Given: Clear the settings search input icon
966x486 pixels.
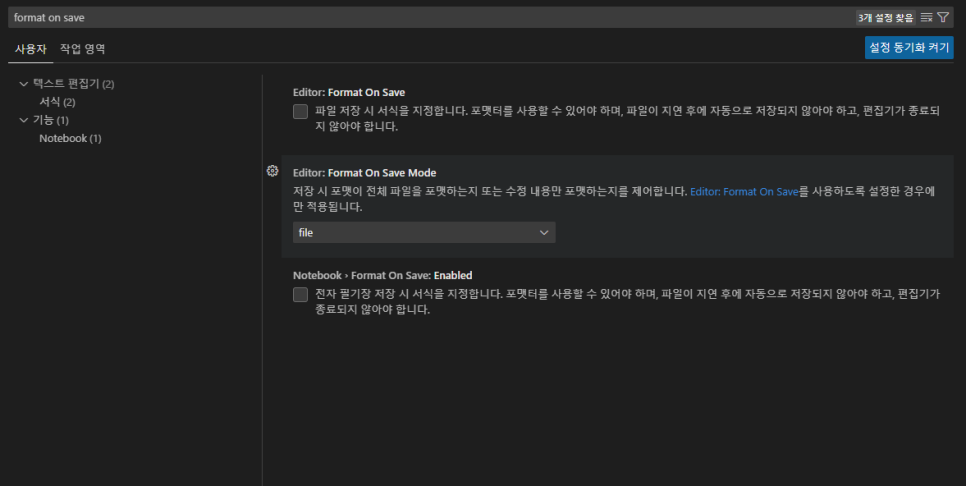Looking at the screenshot, I should tap(926, 17).
